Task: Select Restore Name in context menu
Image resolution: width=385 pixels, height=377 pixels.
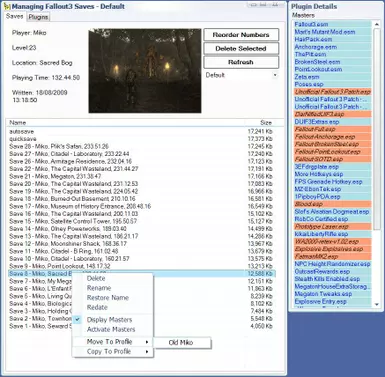Action: (x=108, y=298)
